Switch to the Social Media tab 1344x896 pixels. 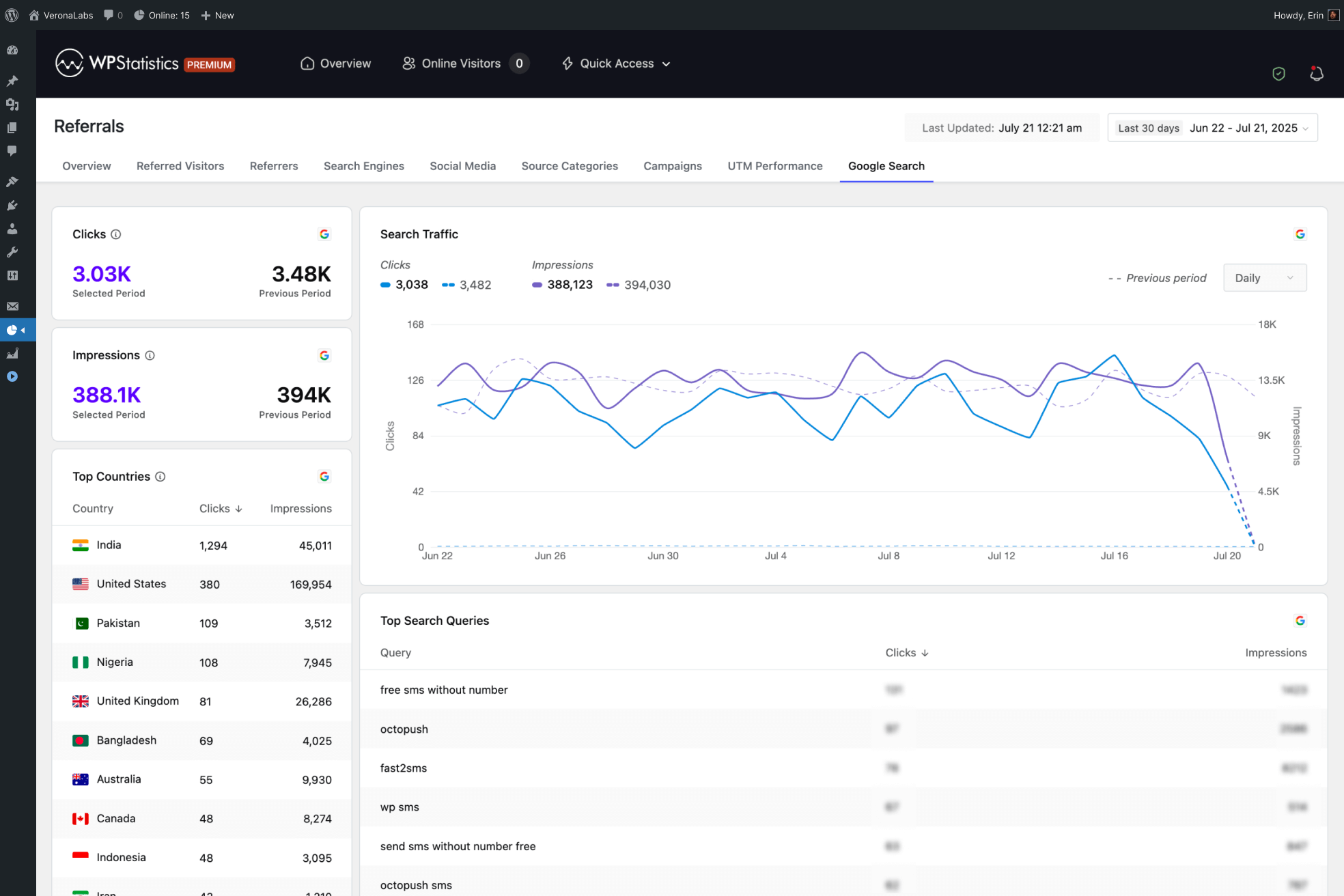[x=463, y=166]
